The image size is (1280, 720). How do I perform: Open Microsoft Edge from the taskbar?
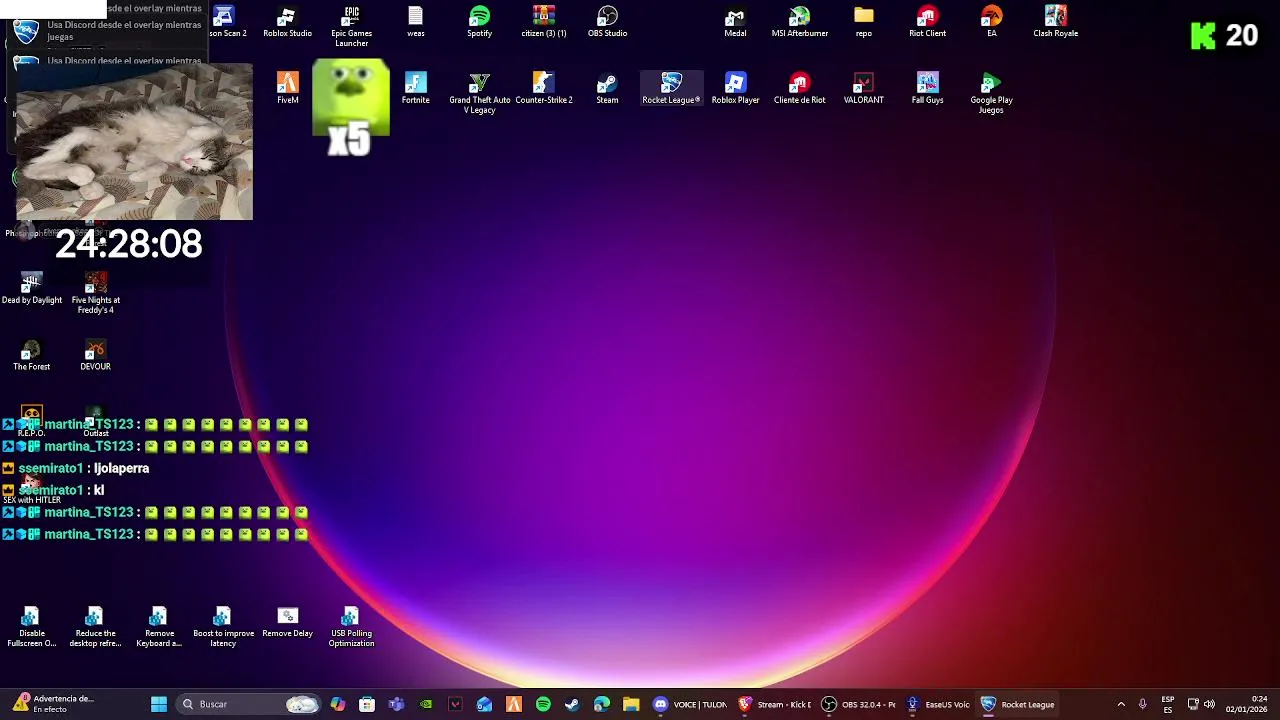click(601, 704)
